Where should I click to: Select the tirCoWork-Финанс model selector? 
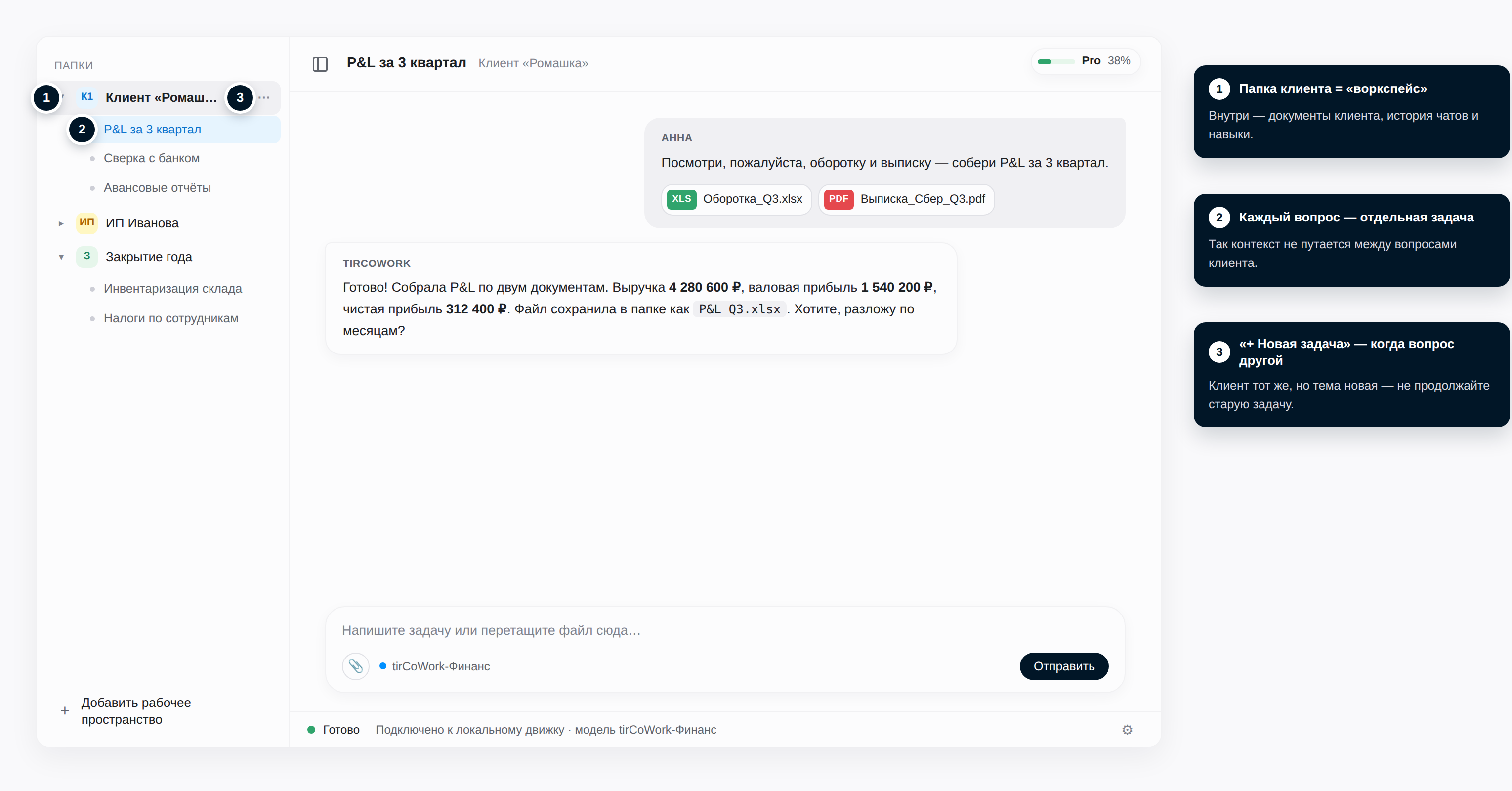tap(434, 666)
